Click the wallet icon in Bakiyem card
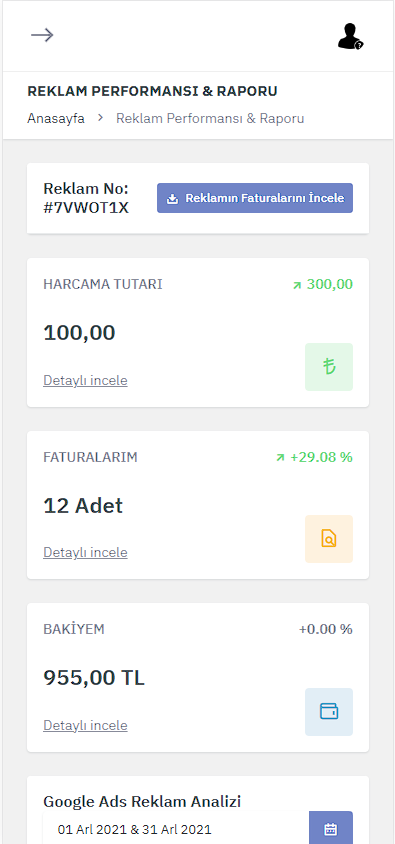Viewport: 395px width, 844px height. click(329, 712)
